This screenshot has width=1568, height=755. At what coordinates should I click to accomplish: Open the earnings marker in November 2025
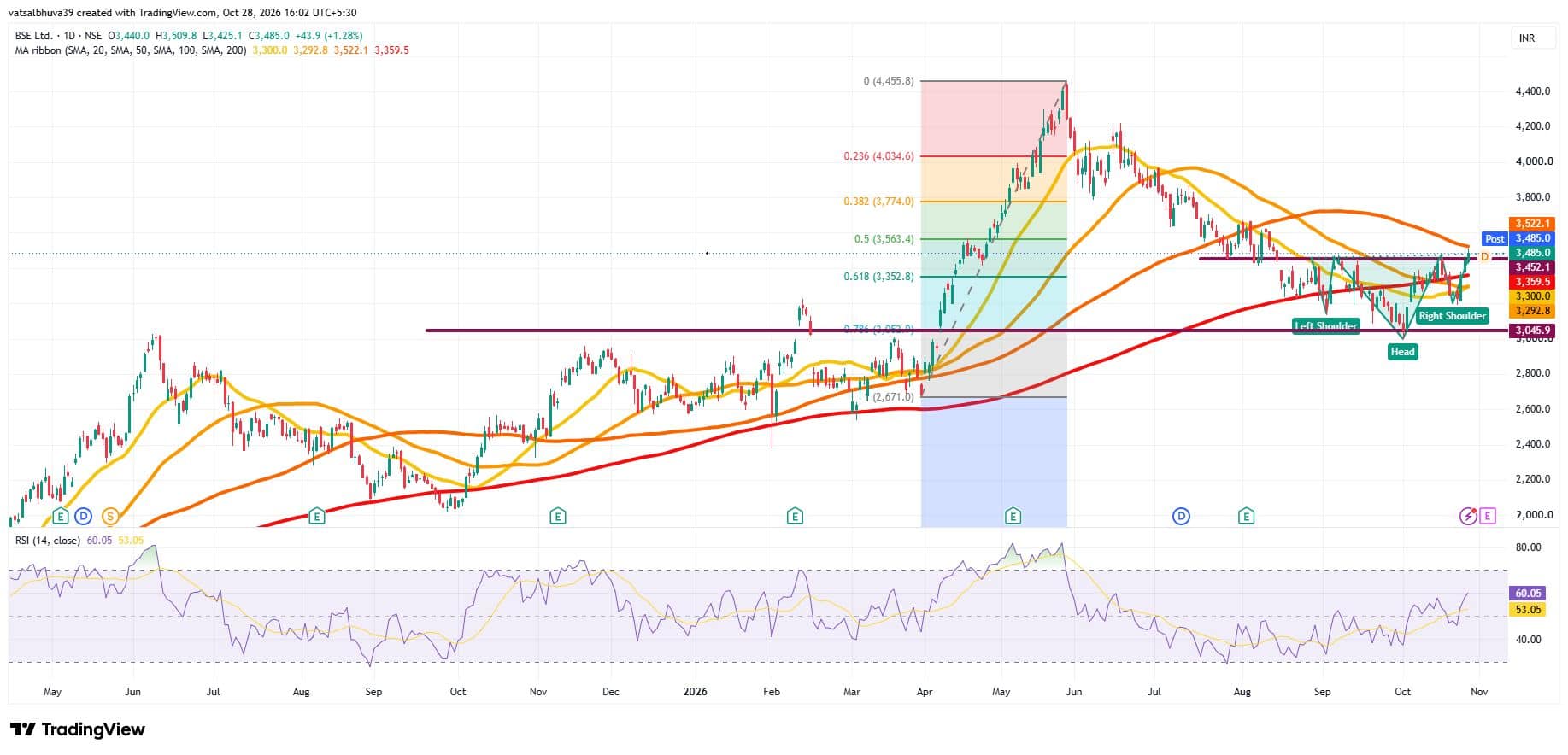pos(558,516)
